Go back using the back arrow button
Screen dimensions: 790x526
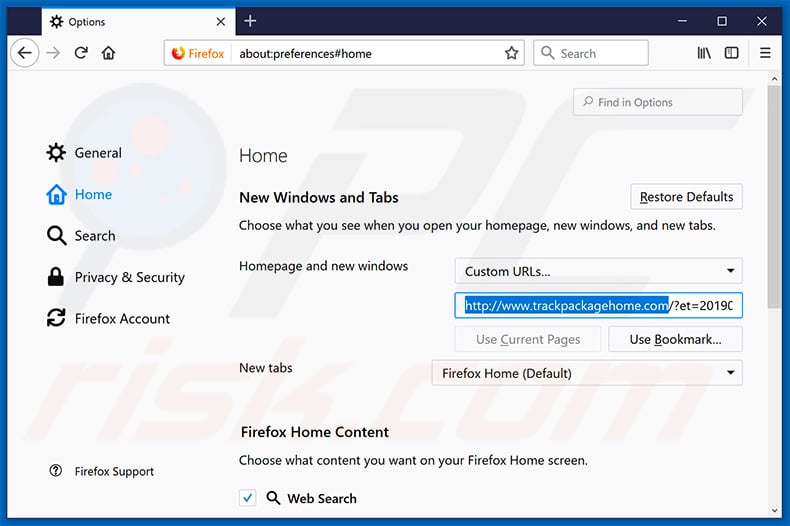click(x=24, y=53)
